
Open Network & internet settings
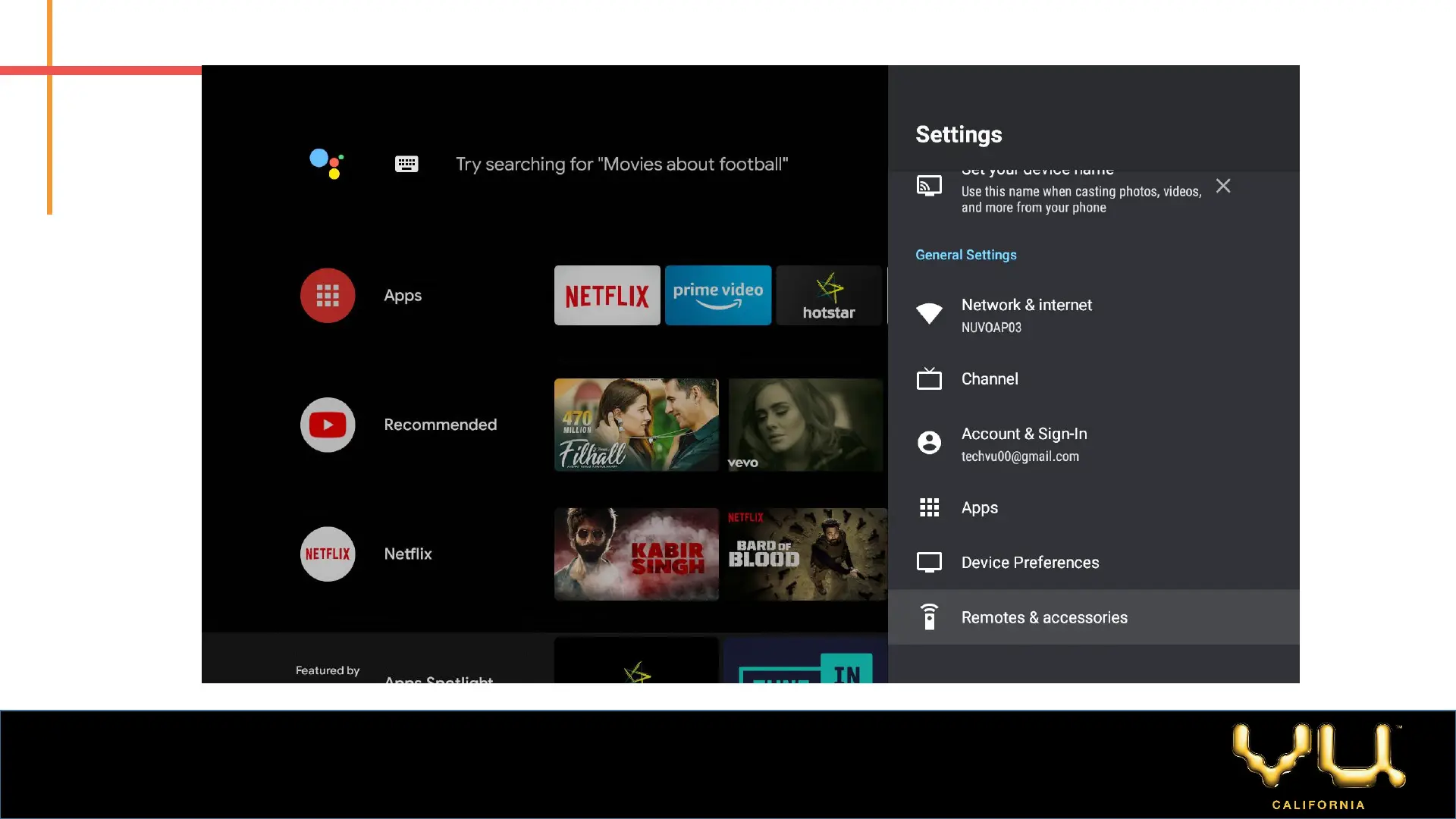[x=1027, y=305]
